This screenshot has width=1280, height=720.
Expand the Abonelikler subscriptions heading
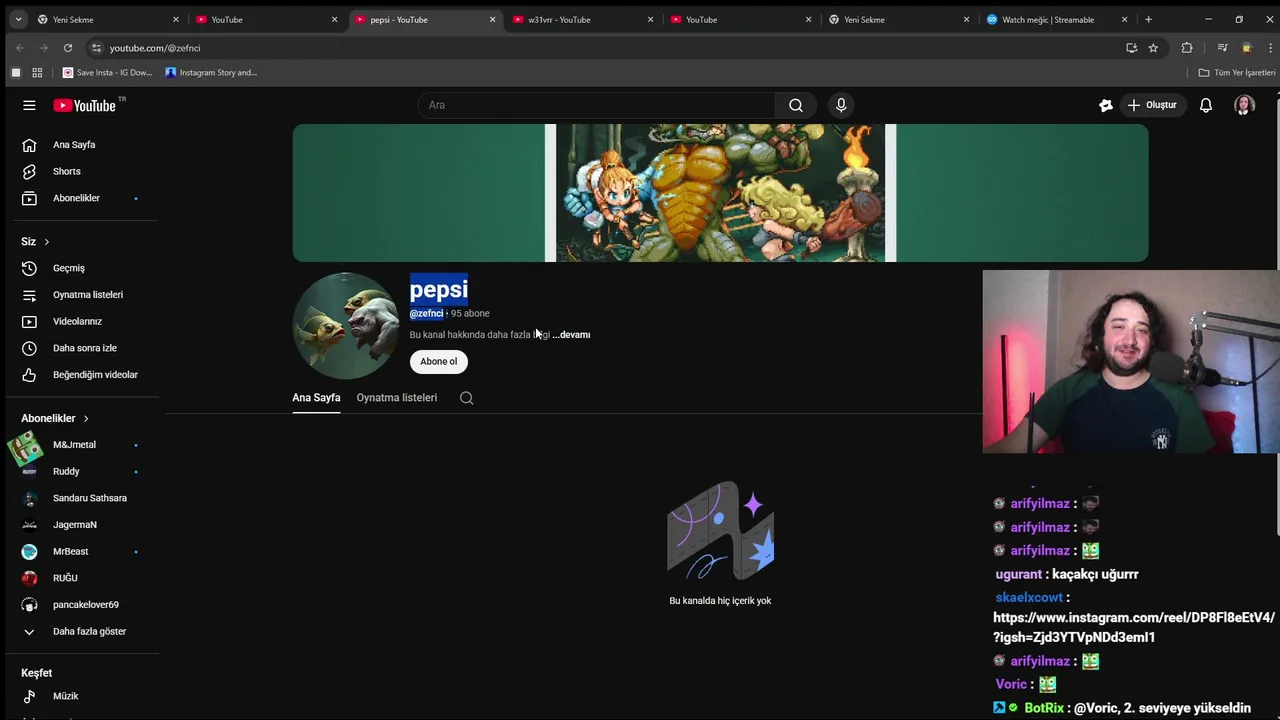[55, 418]
